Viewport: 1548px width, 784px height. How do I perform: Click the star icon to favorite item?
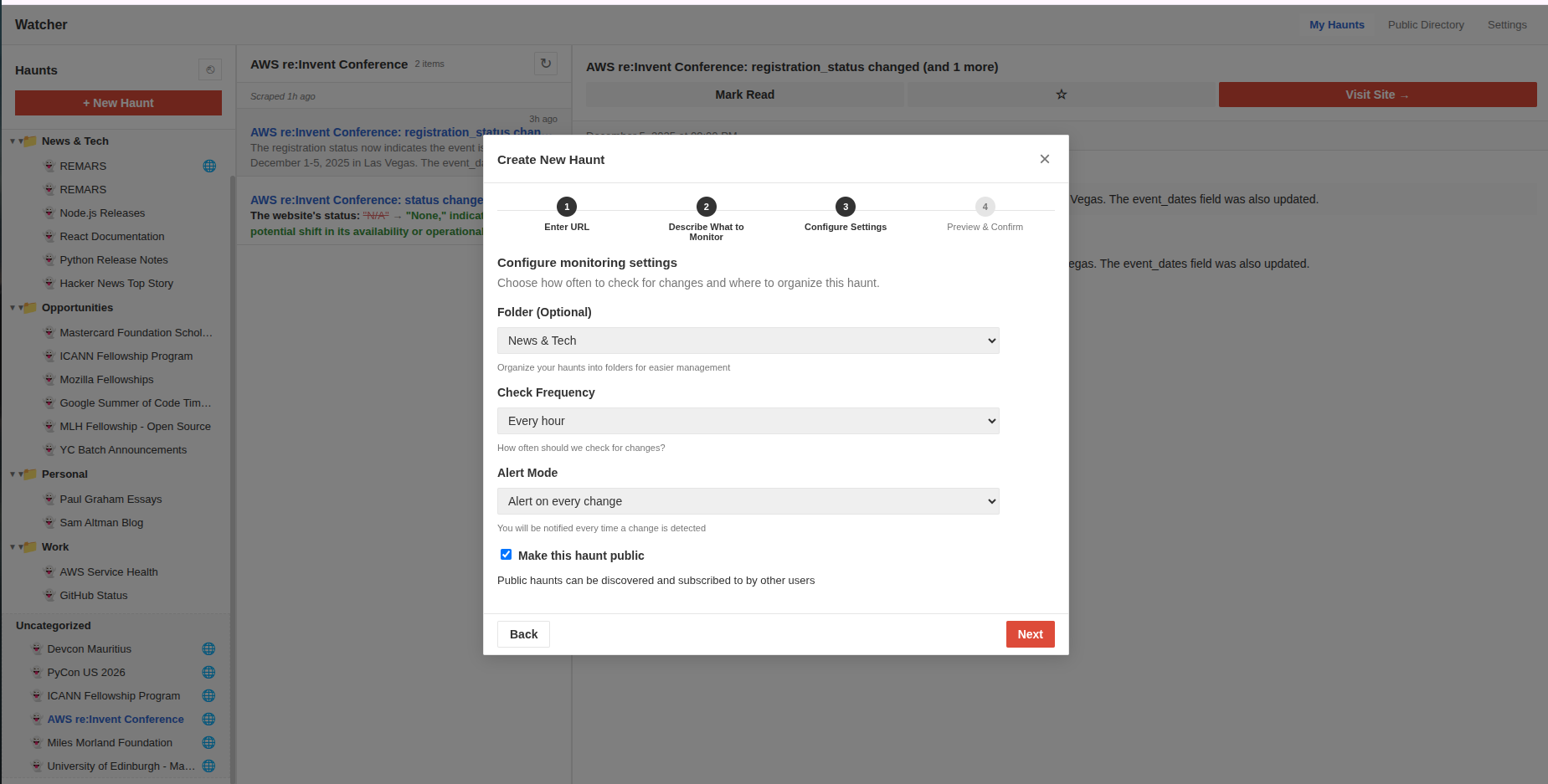pyautogui.click(x=1061, y=95)
